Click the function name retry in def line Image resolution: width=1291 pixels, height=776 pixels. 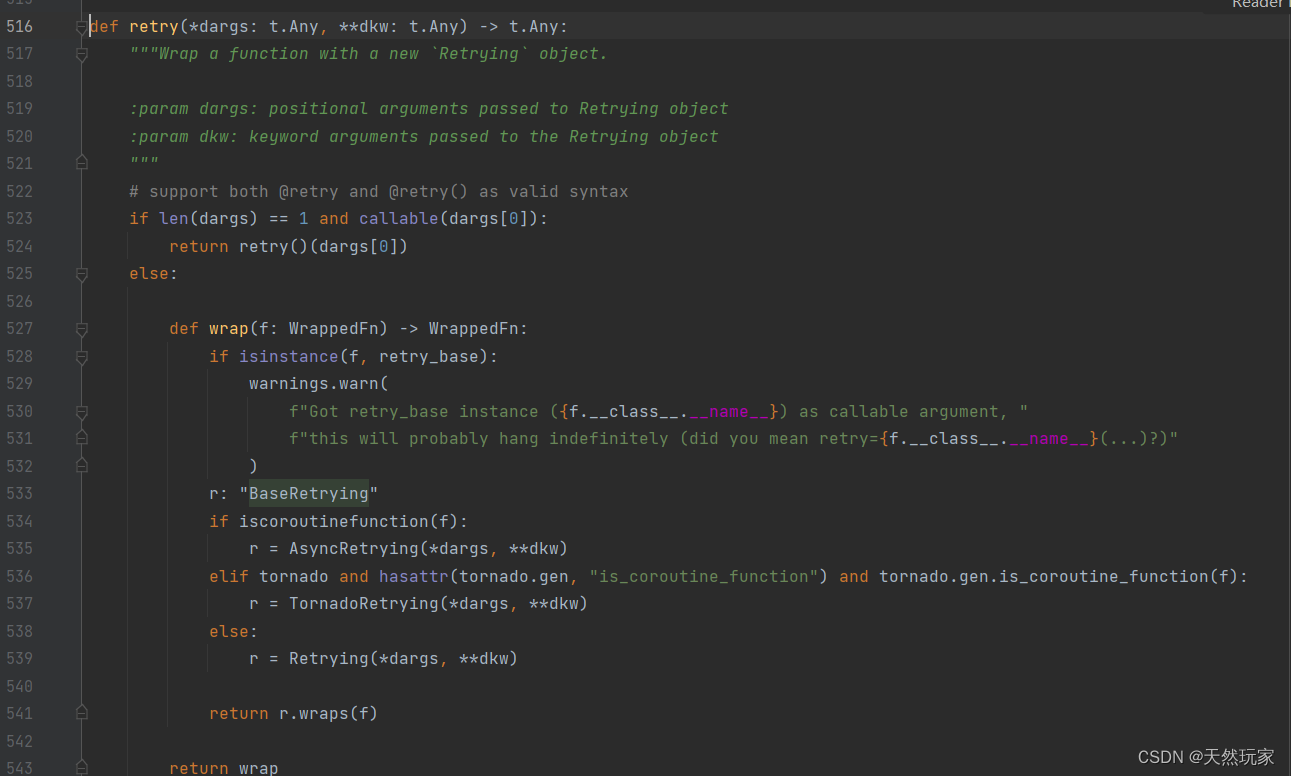(x=154, y=27)
